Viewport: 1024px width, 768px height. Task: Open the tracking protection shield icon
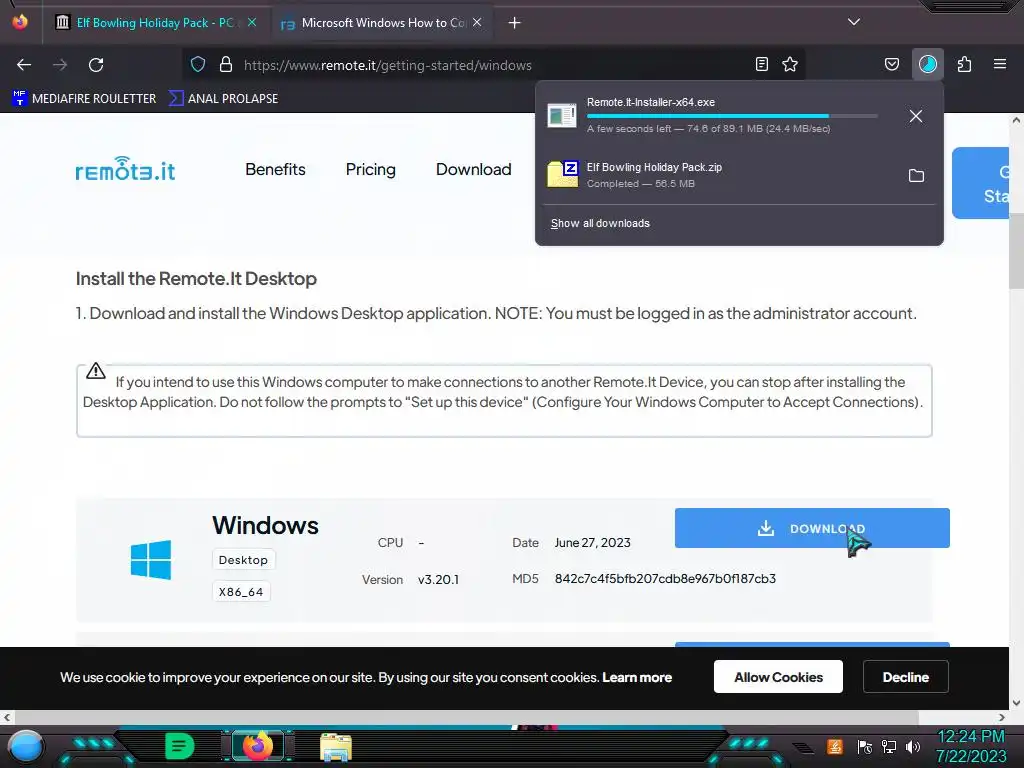point(198,65)
